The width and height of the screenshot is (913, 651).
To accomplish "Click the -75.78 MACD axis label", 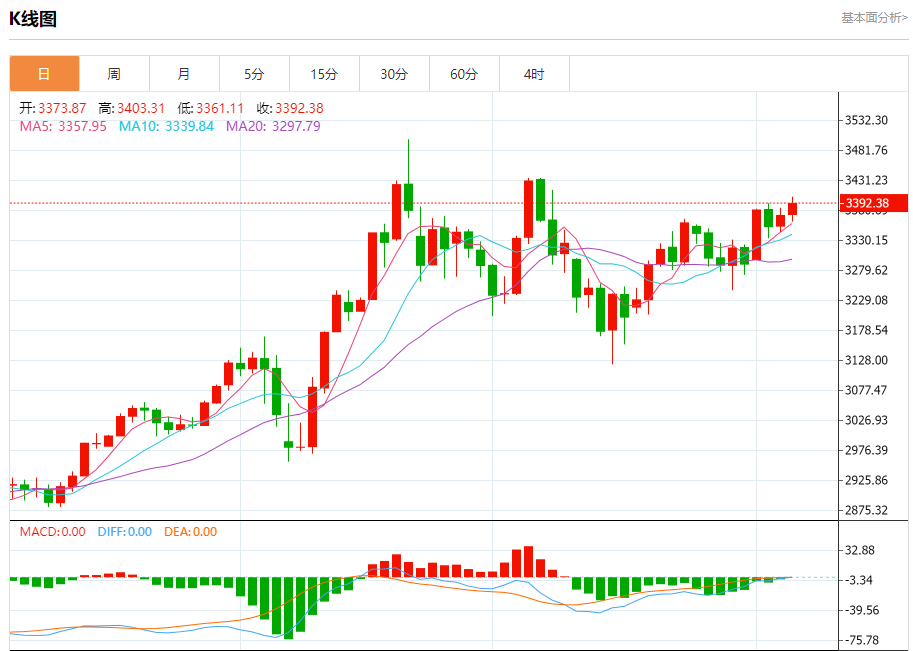I will coord(862,641).
